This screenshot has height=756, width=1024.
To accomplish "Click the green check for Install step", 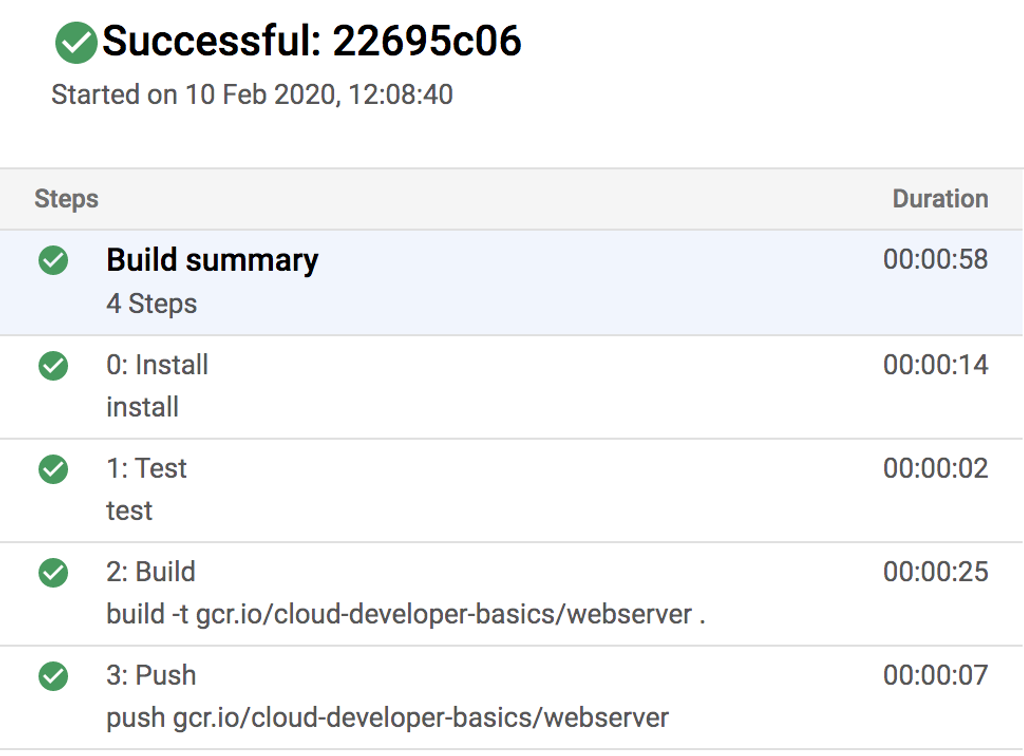I will pyautogui.click(x=53, y=366).
